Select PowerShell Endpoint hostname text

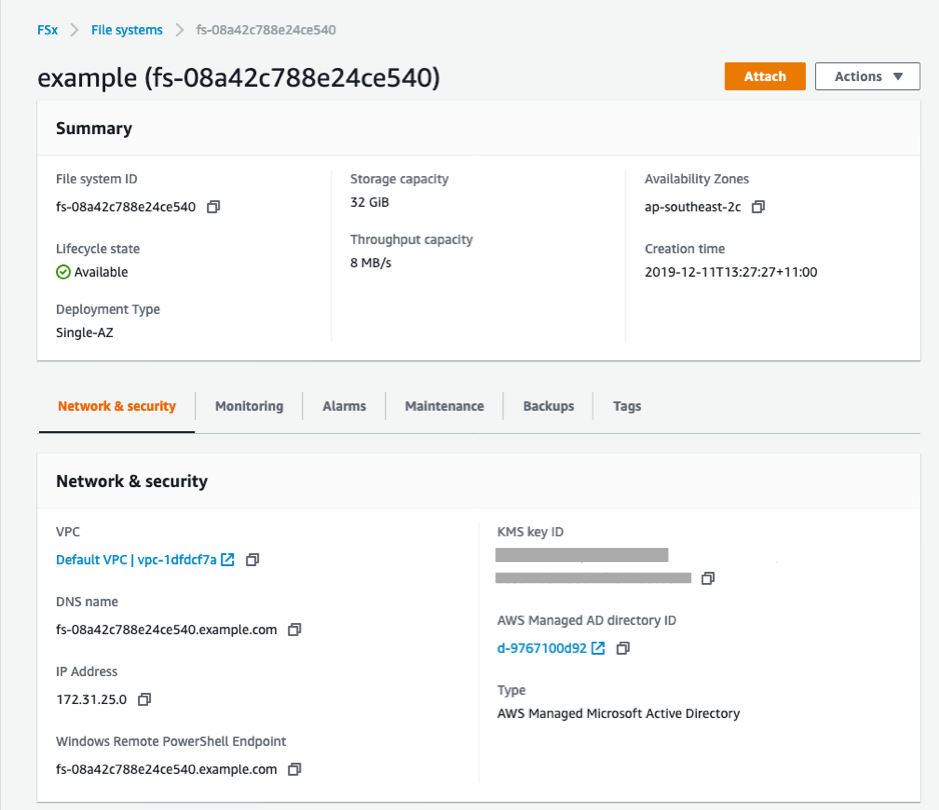(166, 769)
